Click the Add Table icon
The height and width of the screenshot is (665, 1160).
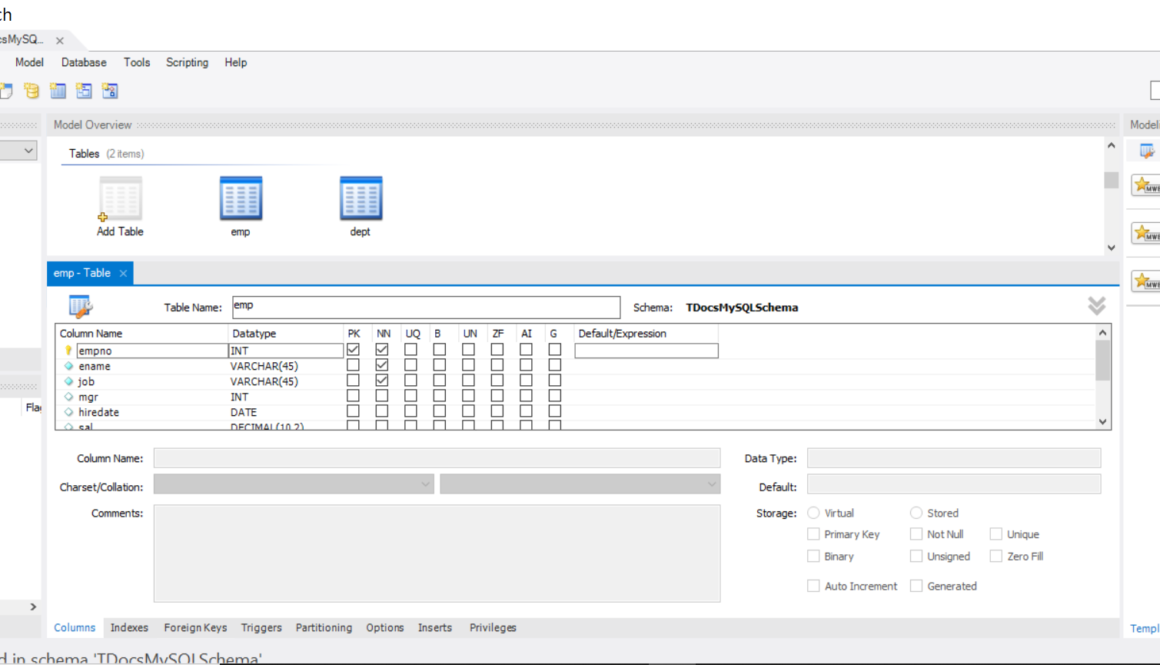120,199
